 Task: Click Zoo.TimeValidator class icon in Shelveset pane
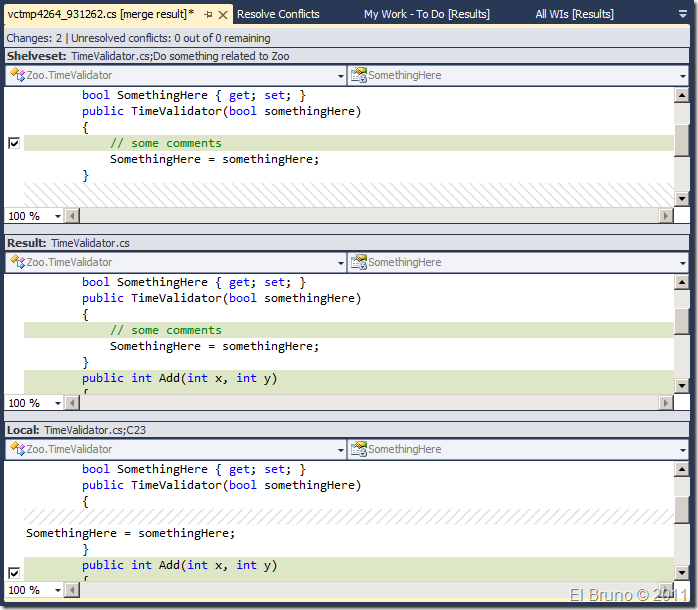pyautogui.click(x=17, y=75)
